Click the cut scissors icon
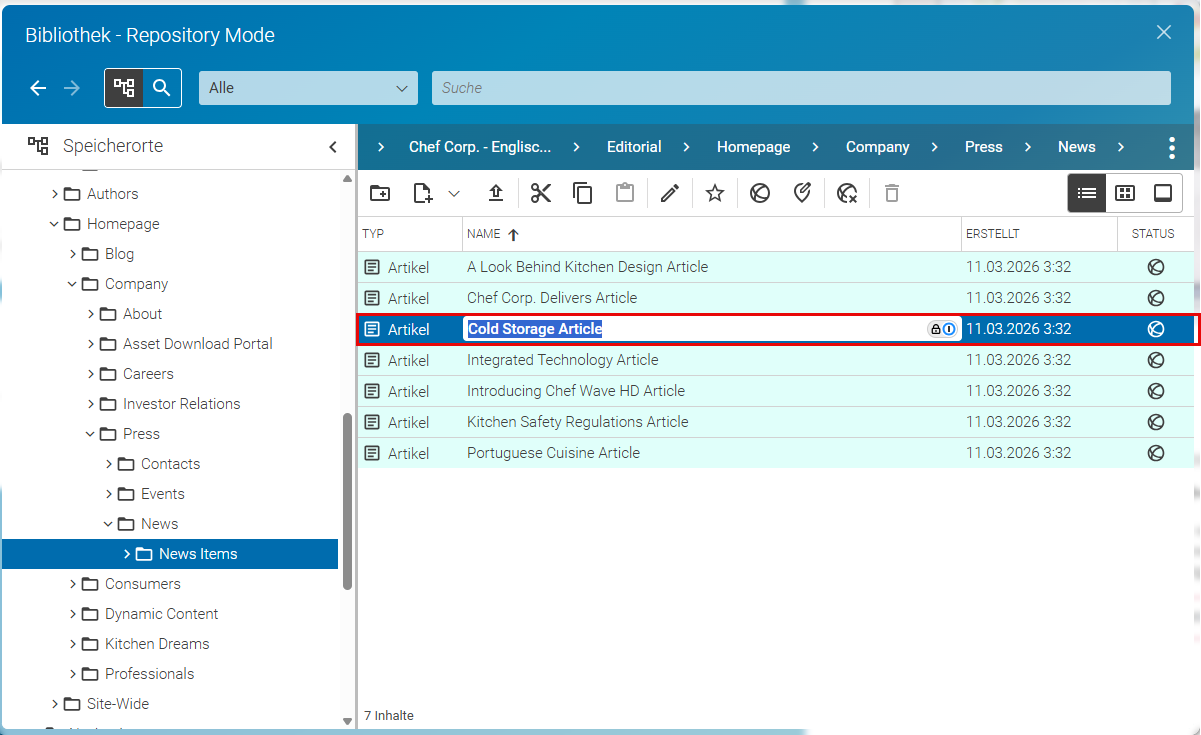The width and height of the screenshot is (1201, 735). (x=541, y=193)
